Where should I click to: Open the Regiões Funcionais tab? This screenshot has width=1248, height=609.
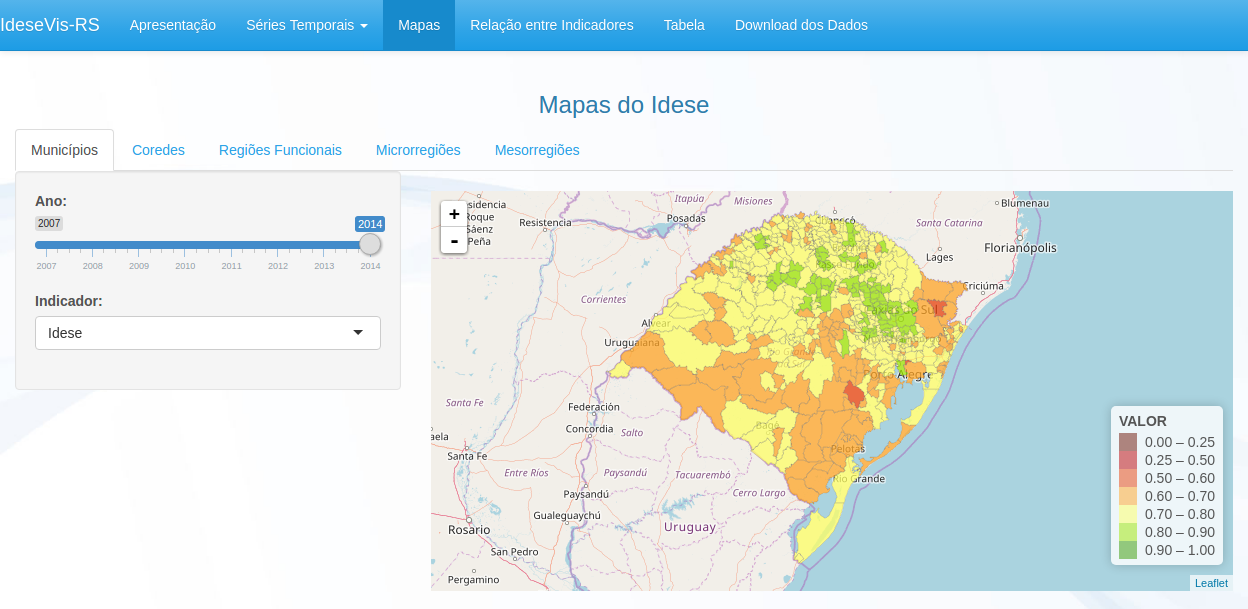pos(280,149)
